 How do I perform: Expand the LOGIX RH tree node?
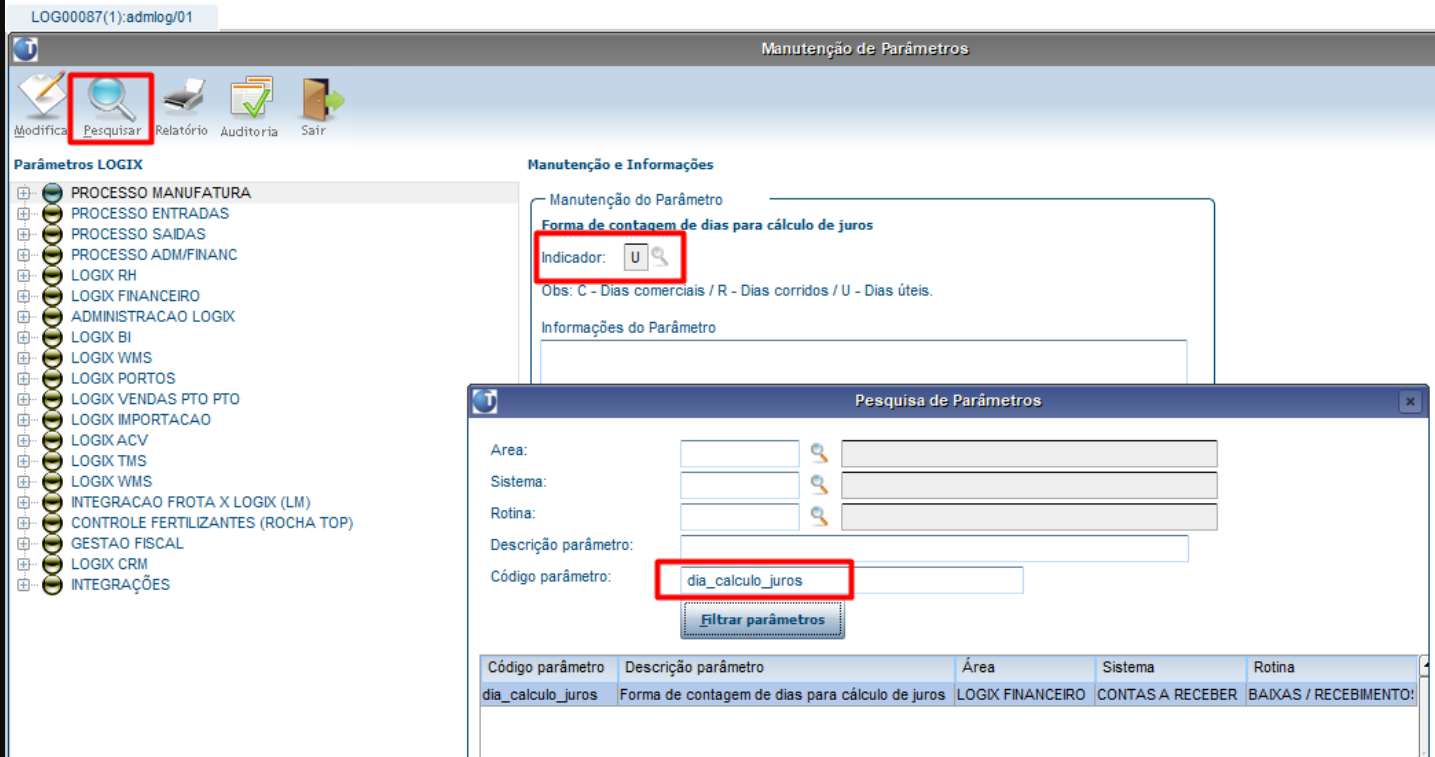pyautogui.click(x=23, y=275)
